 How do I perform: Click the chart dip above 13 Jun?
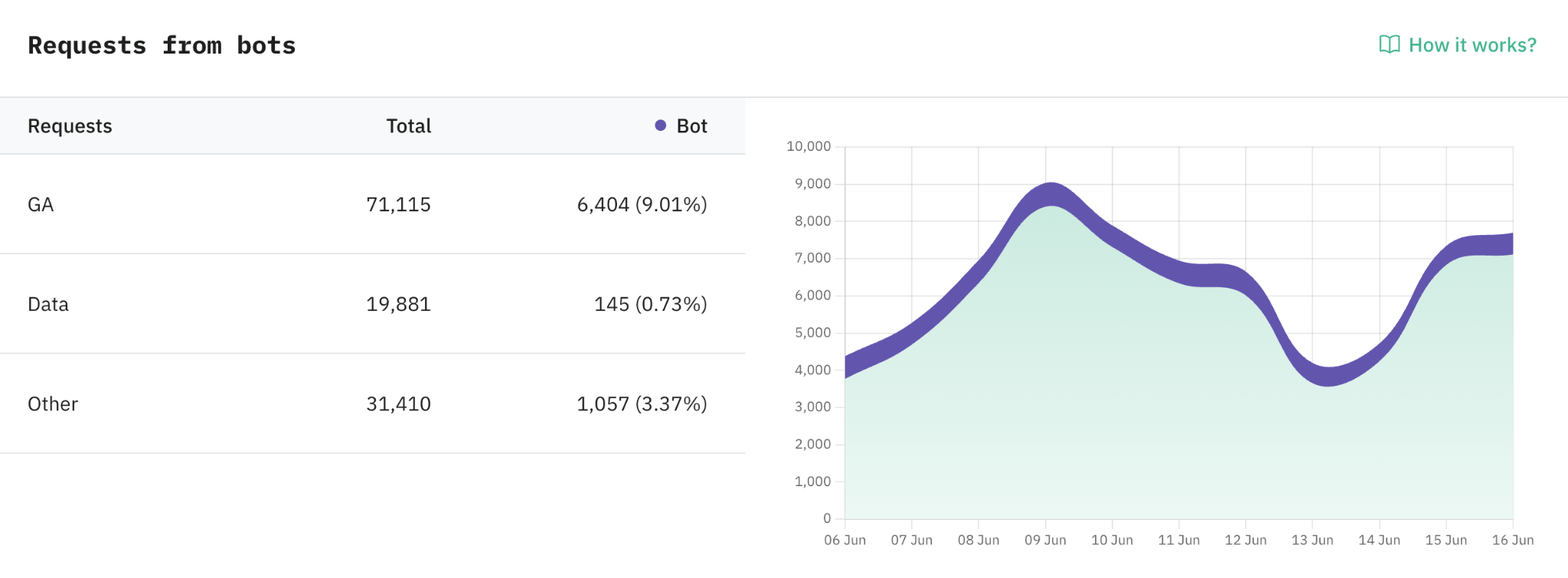coord(1328,376)
